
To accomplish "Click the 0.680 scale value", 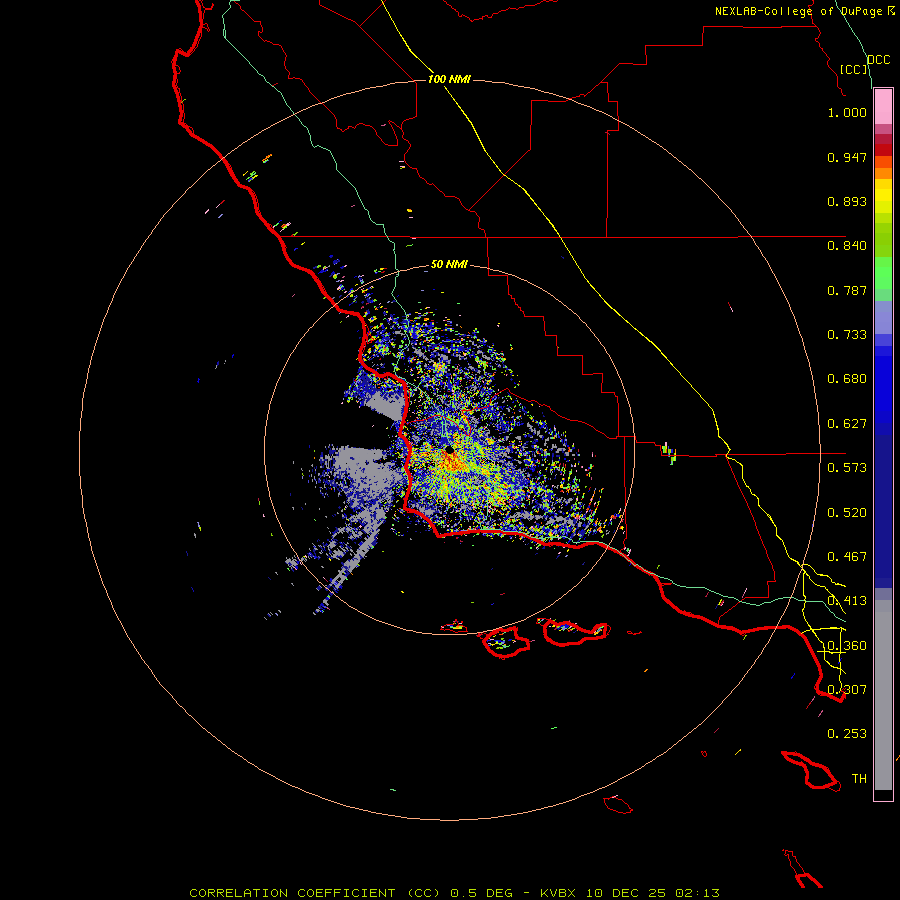I will click(847, 379).
